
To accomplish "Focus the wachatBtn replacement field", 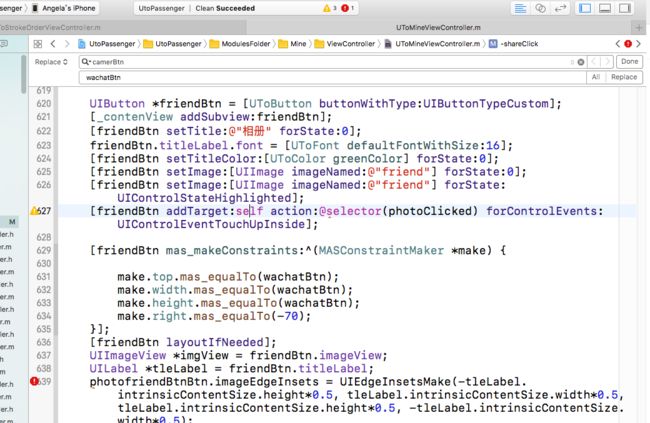I will point(332,78).
